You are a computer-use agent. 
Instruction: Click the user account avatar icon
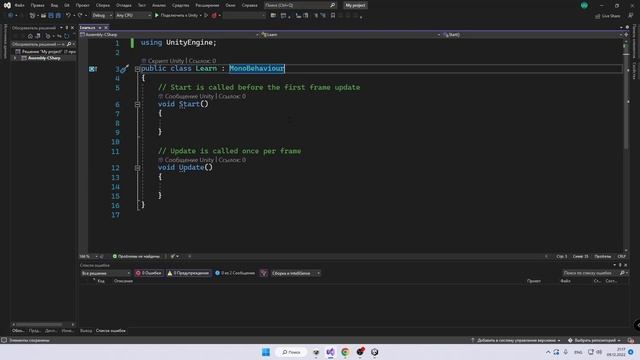[x=584, y=5]
